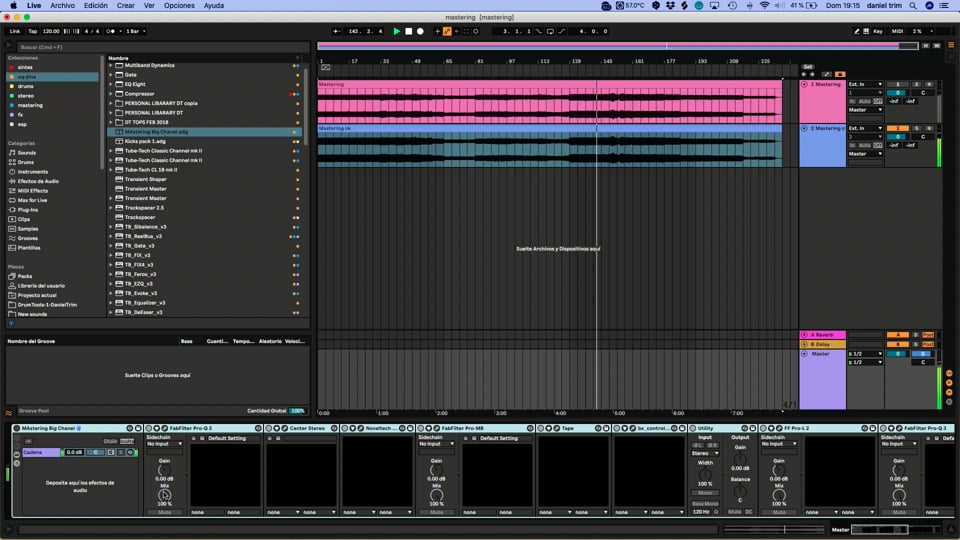Open the Edición menu
Screen dimensions: 960x540
(96, 6)
